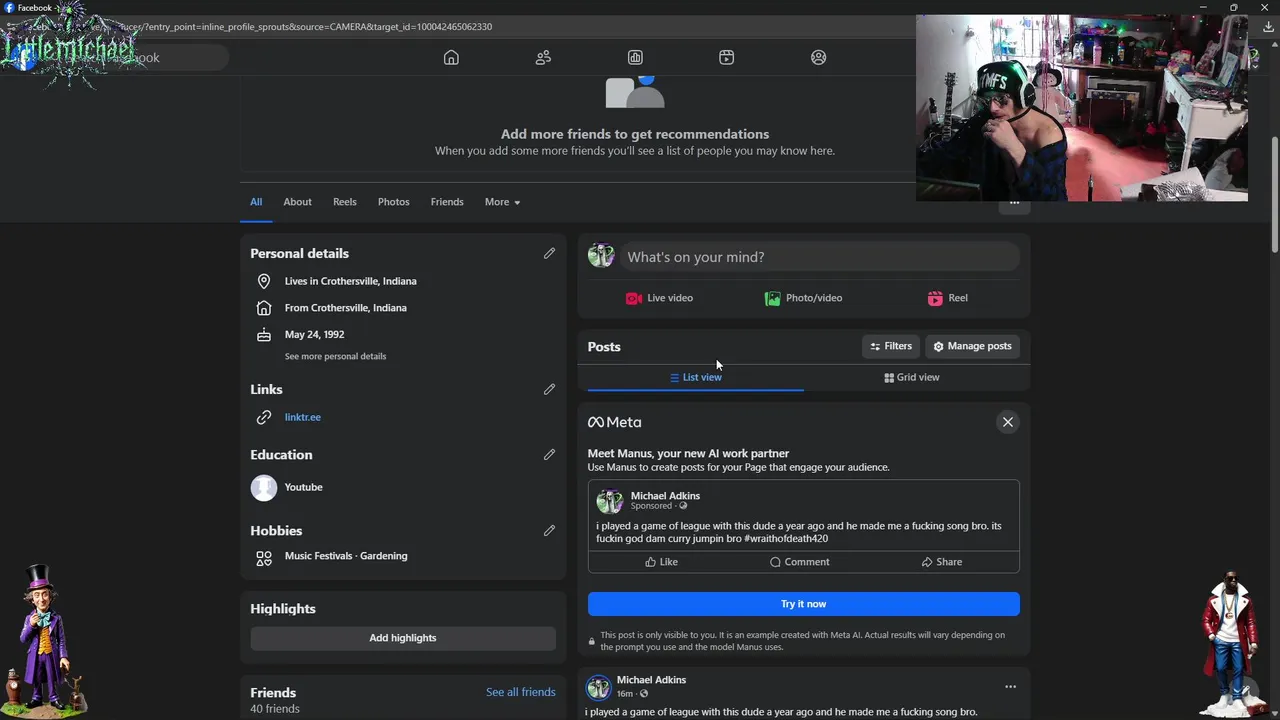
Task: Click the Youtube education avatar icon
Action: (x=264, y=487)
